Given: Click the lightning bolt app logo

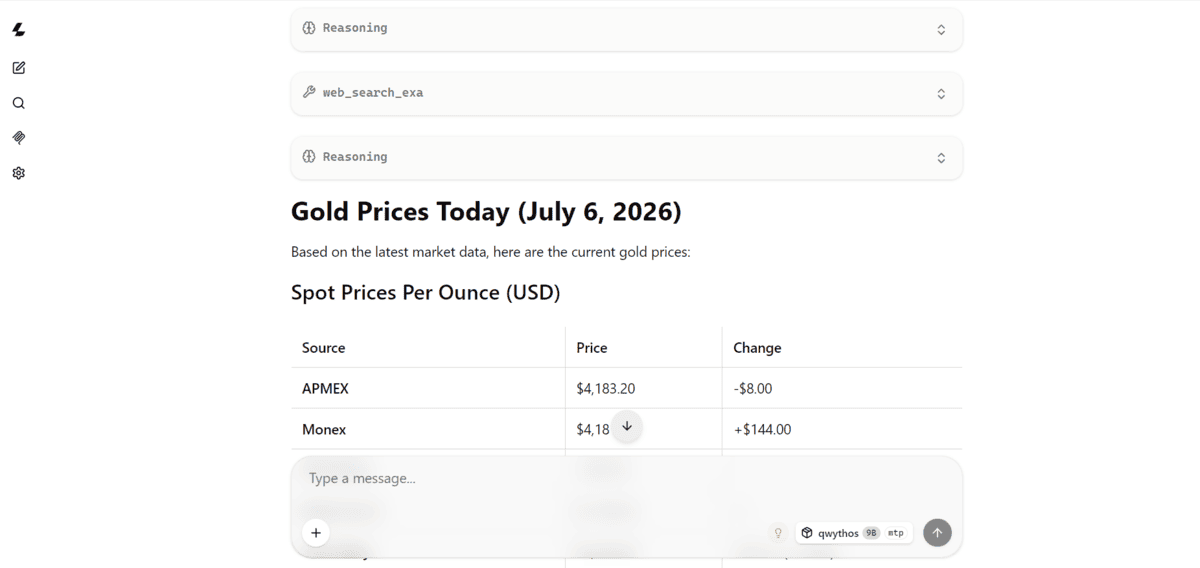Looking at the screenshot, I should coord(19,30).
